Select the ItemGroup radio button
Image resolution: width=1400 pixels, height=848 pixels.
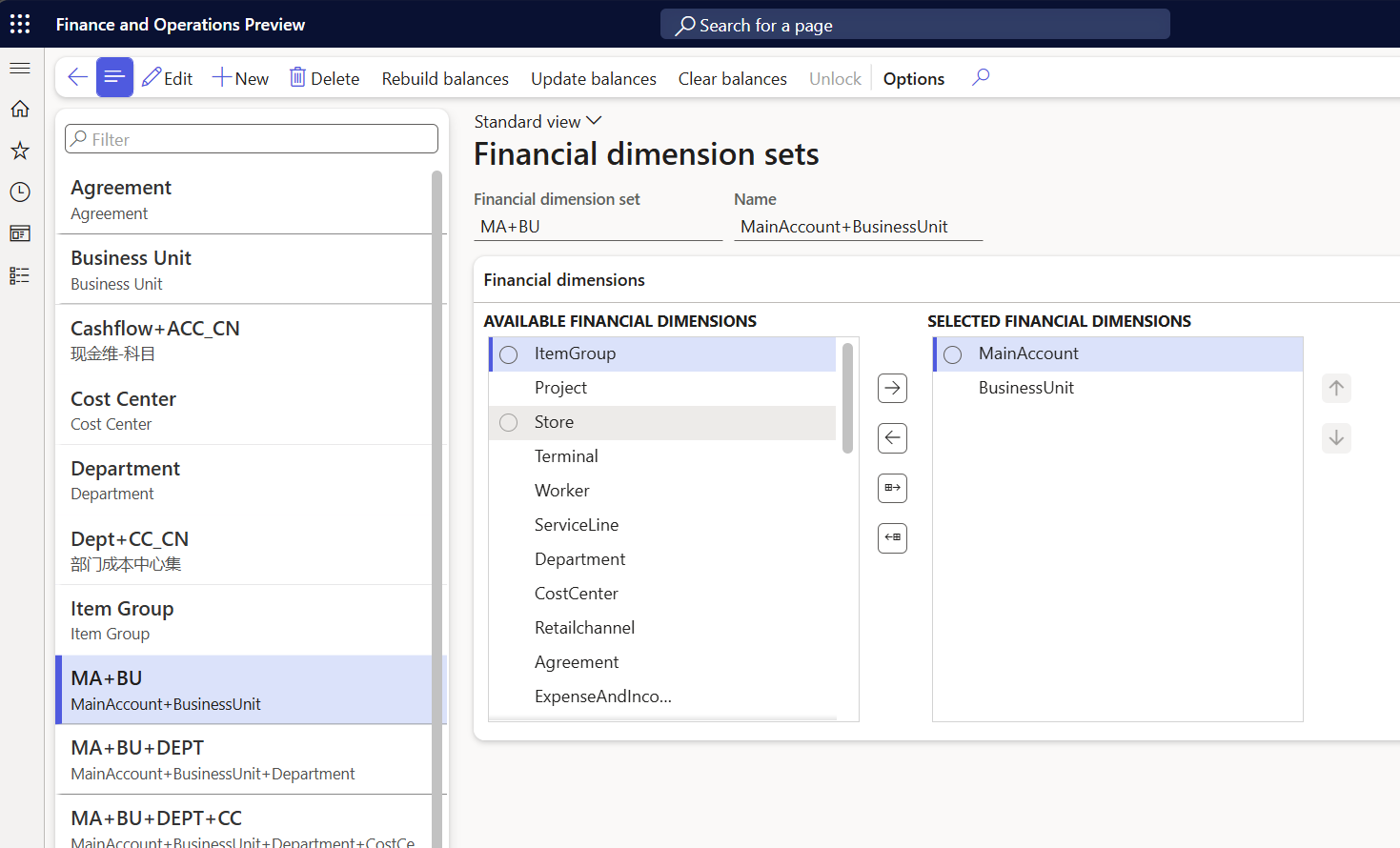point(508,353)
